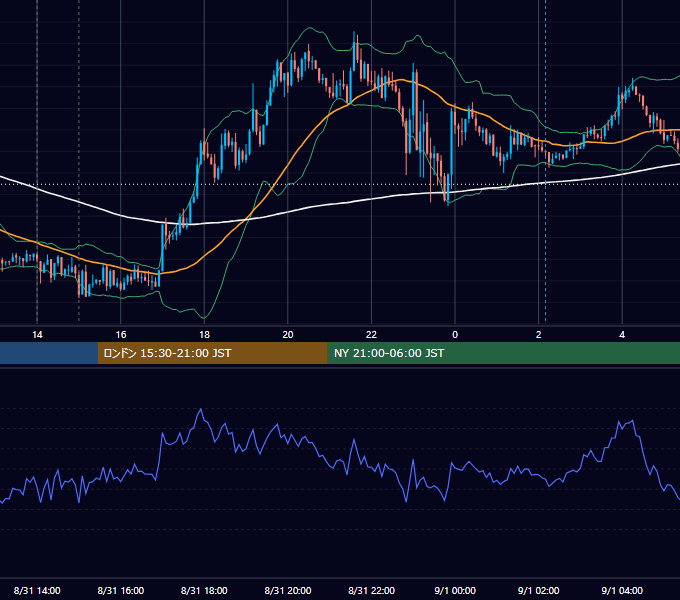Select the "16" hour label on price chart axis
The image size is (680, 600).
(x=121, y=335)
